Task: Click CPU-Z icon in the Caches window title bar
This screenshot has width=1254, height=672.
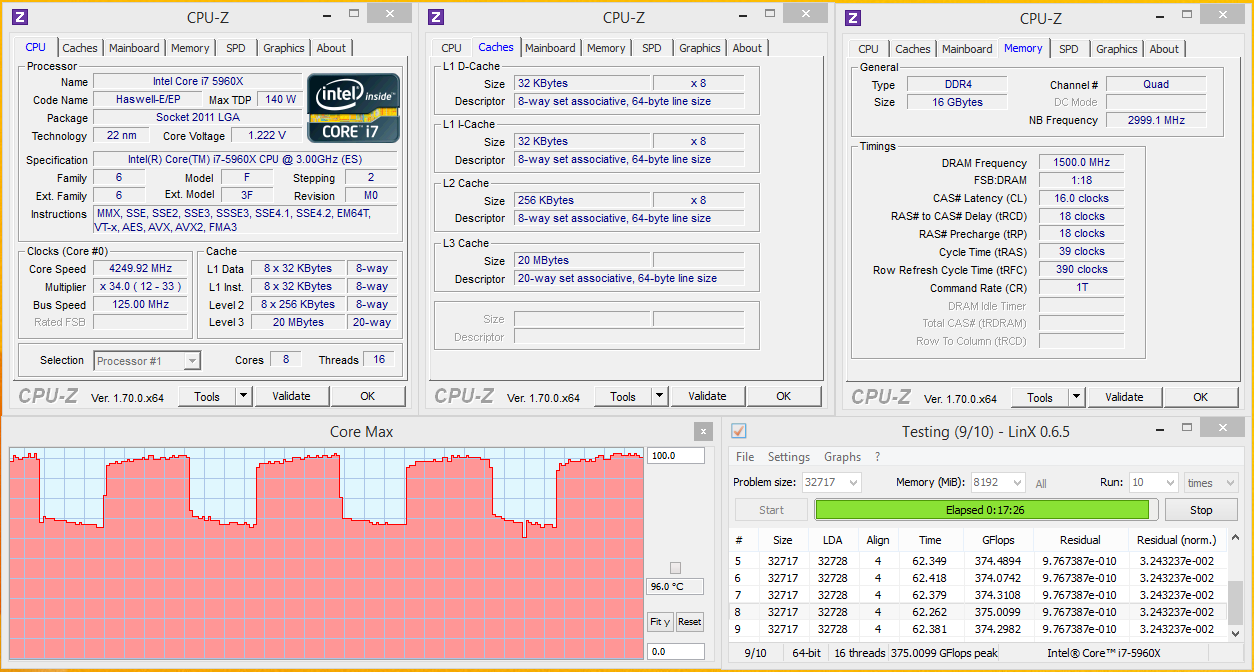Action: coord(436,17)
